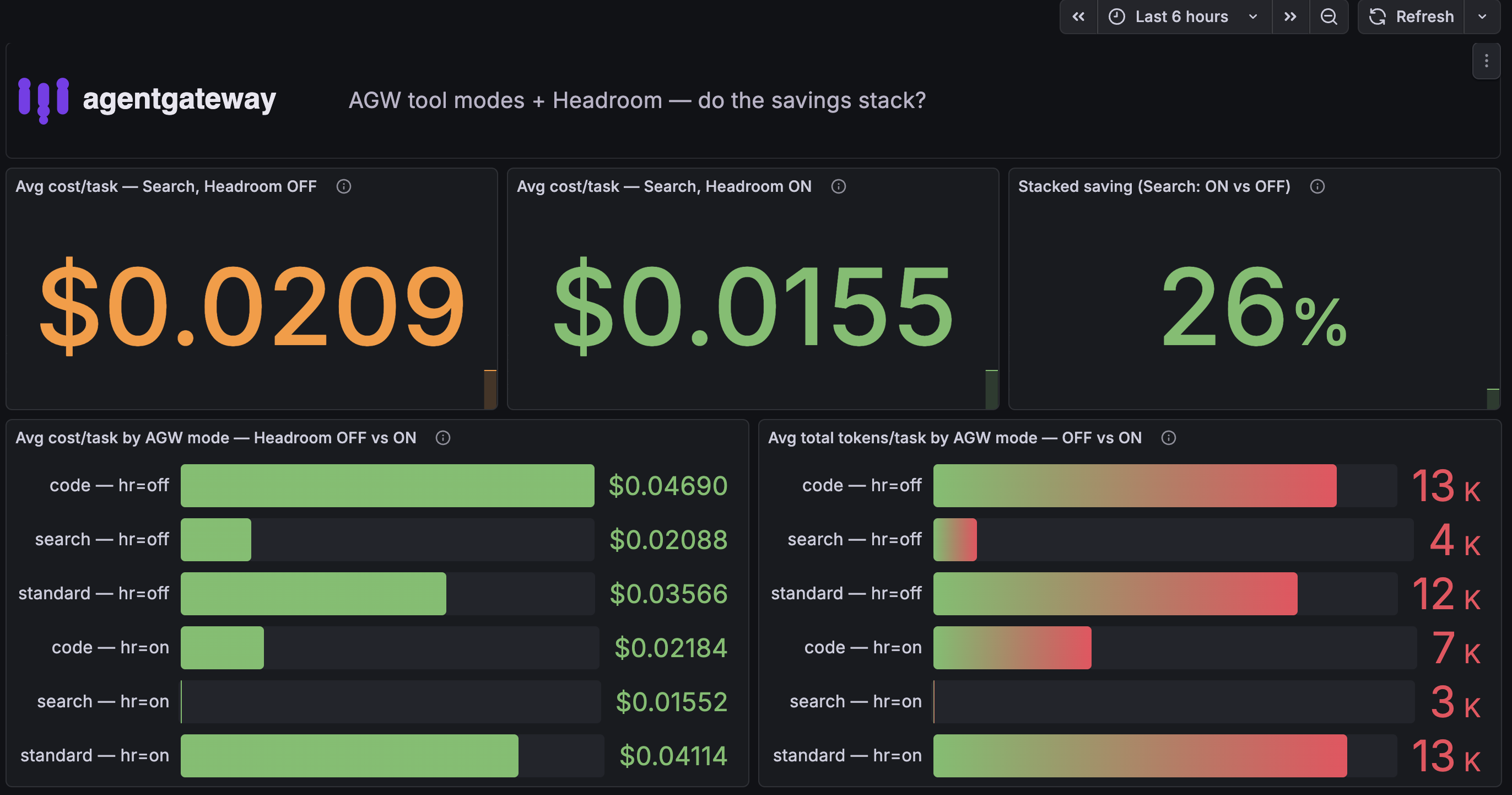Click the $0.02088 cost value
The height and width of the screenshot is (795, 1512).
(668, 540)
